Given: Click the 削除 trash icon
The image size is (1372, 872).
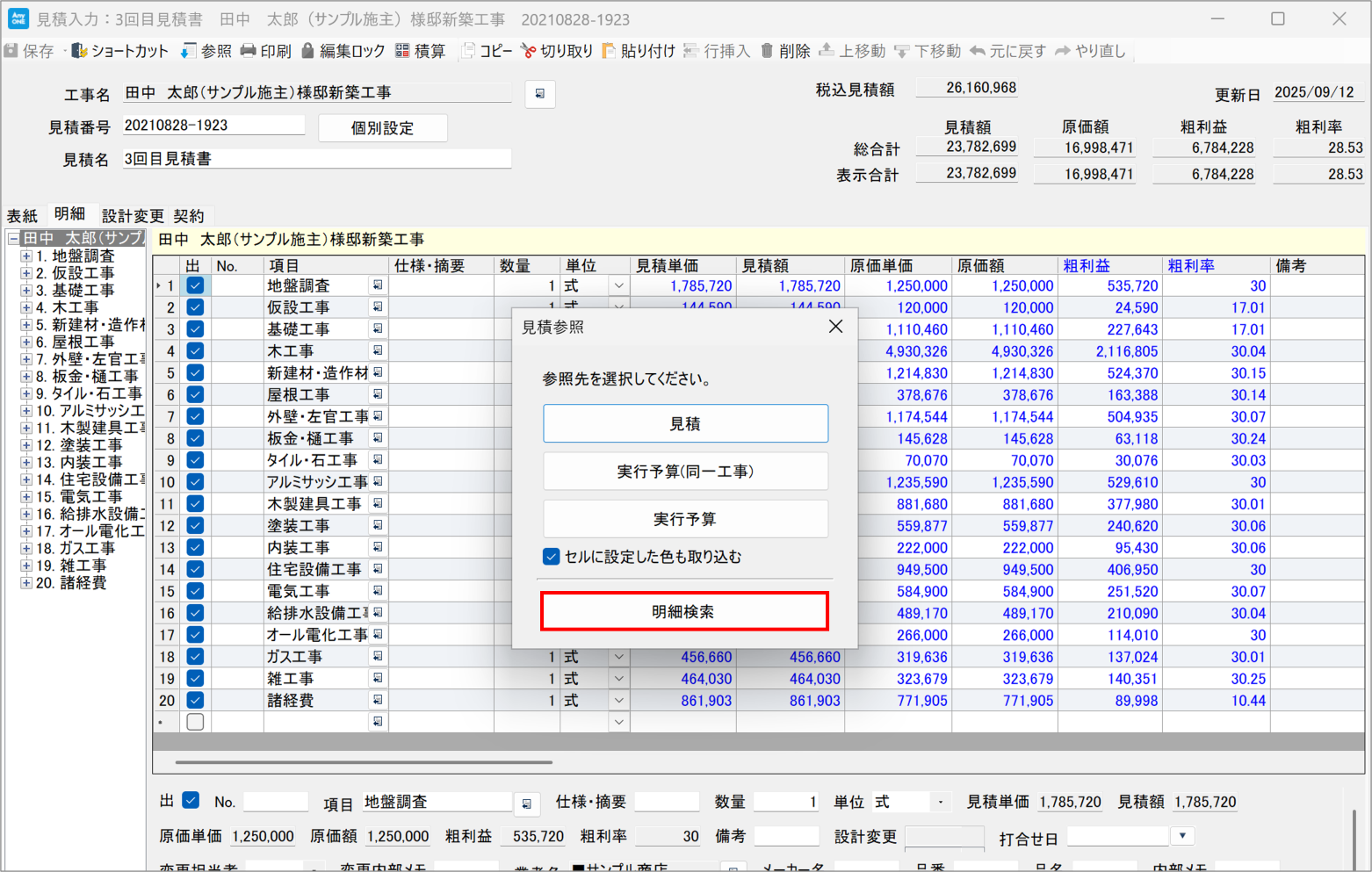Looking at the screenshot, I should click(767, 51).
